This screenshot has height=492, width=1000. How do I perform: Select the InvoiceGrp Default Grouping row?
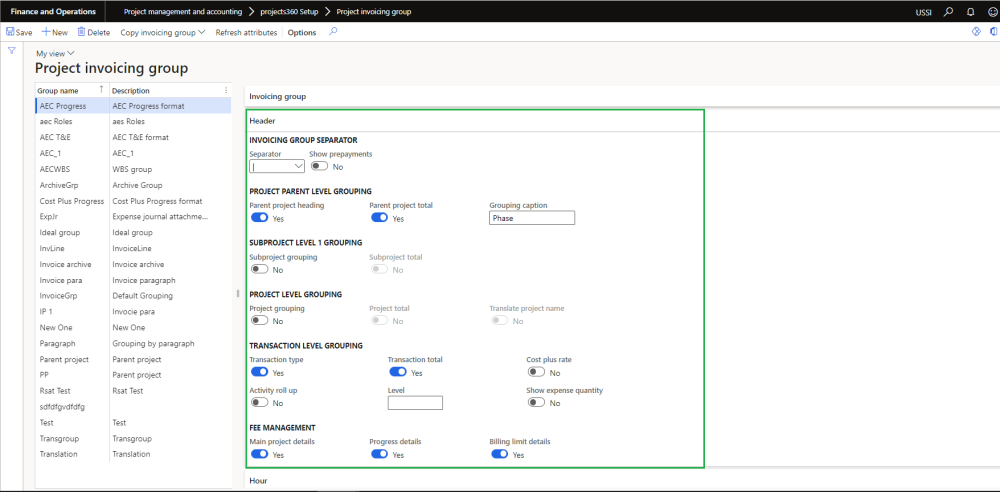click(x=133, y=295)
